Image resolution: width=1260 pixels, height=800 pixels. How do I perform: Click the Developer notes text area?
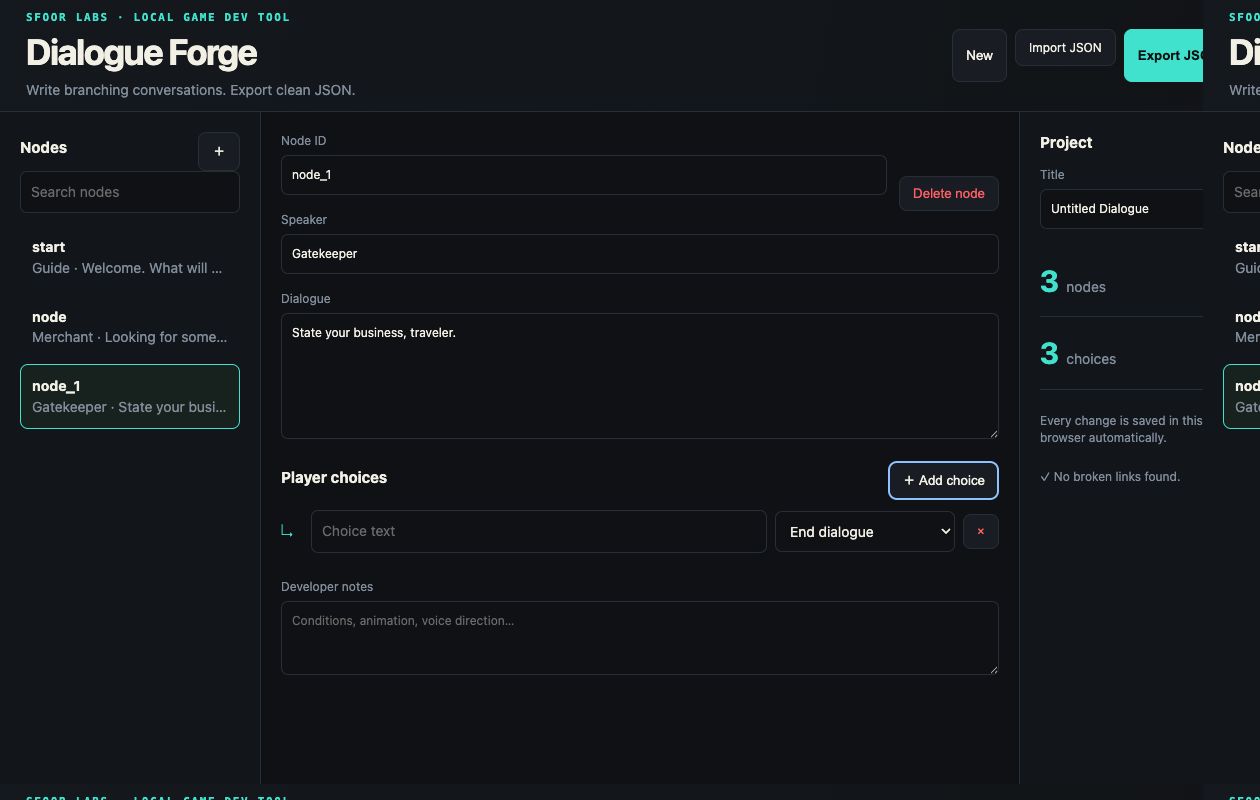click(x=640, y=638)
